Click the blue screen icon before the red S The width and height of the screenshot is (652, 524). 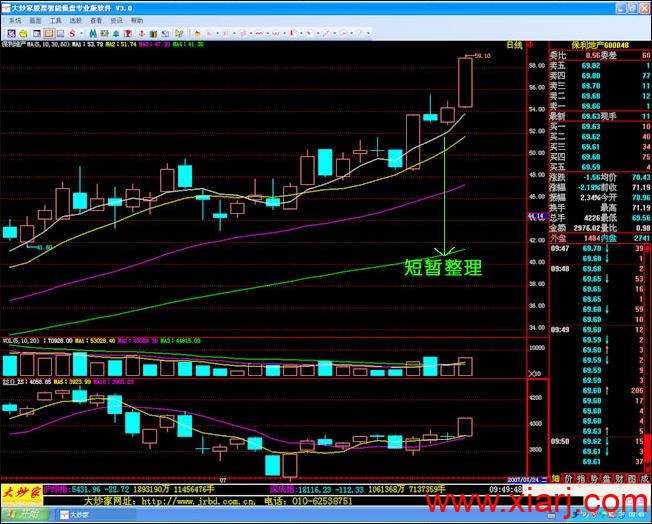pyautogui.click(x=60, y=33)
